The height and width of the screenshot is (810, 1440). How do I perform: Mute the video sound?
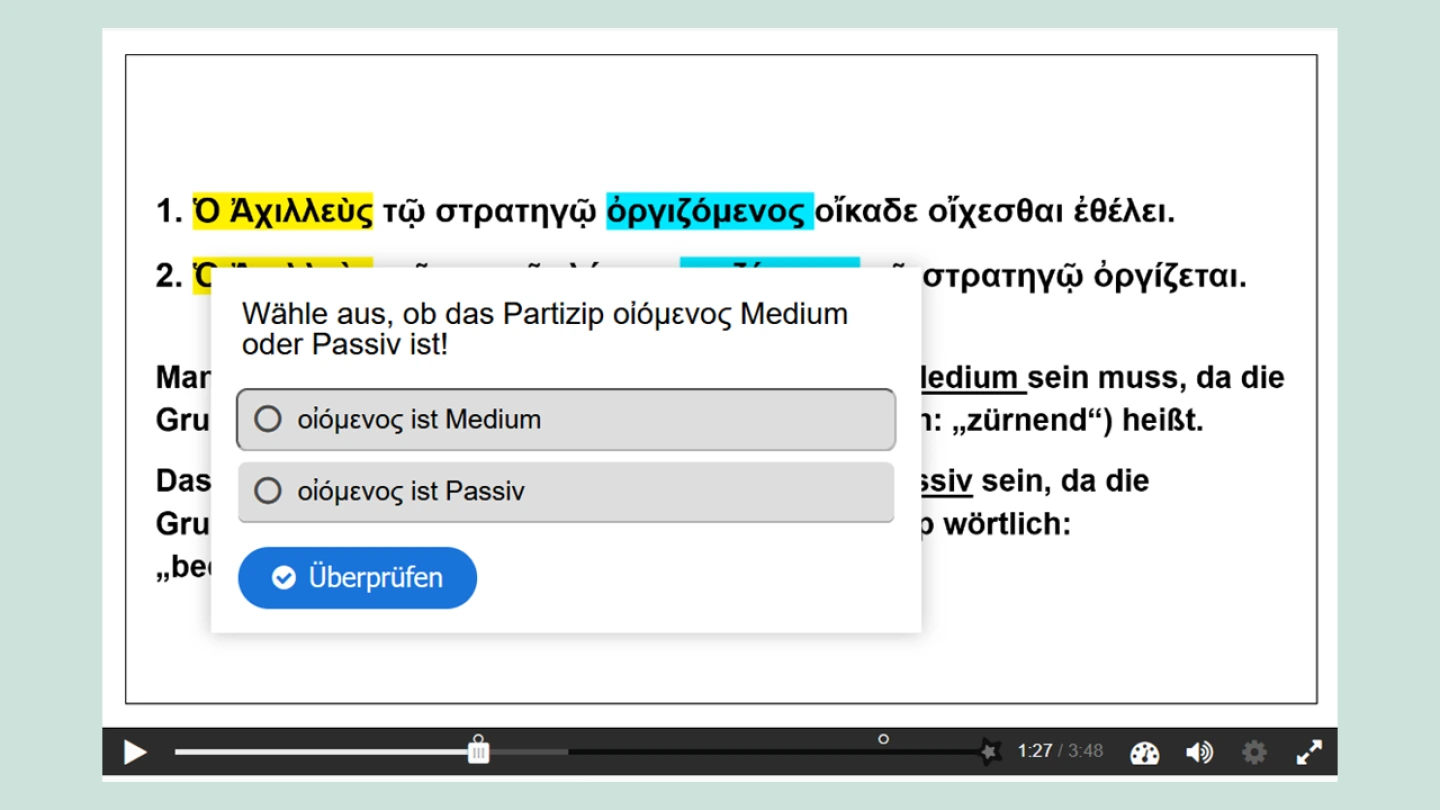point(1198,752)
